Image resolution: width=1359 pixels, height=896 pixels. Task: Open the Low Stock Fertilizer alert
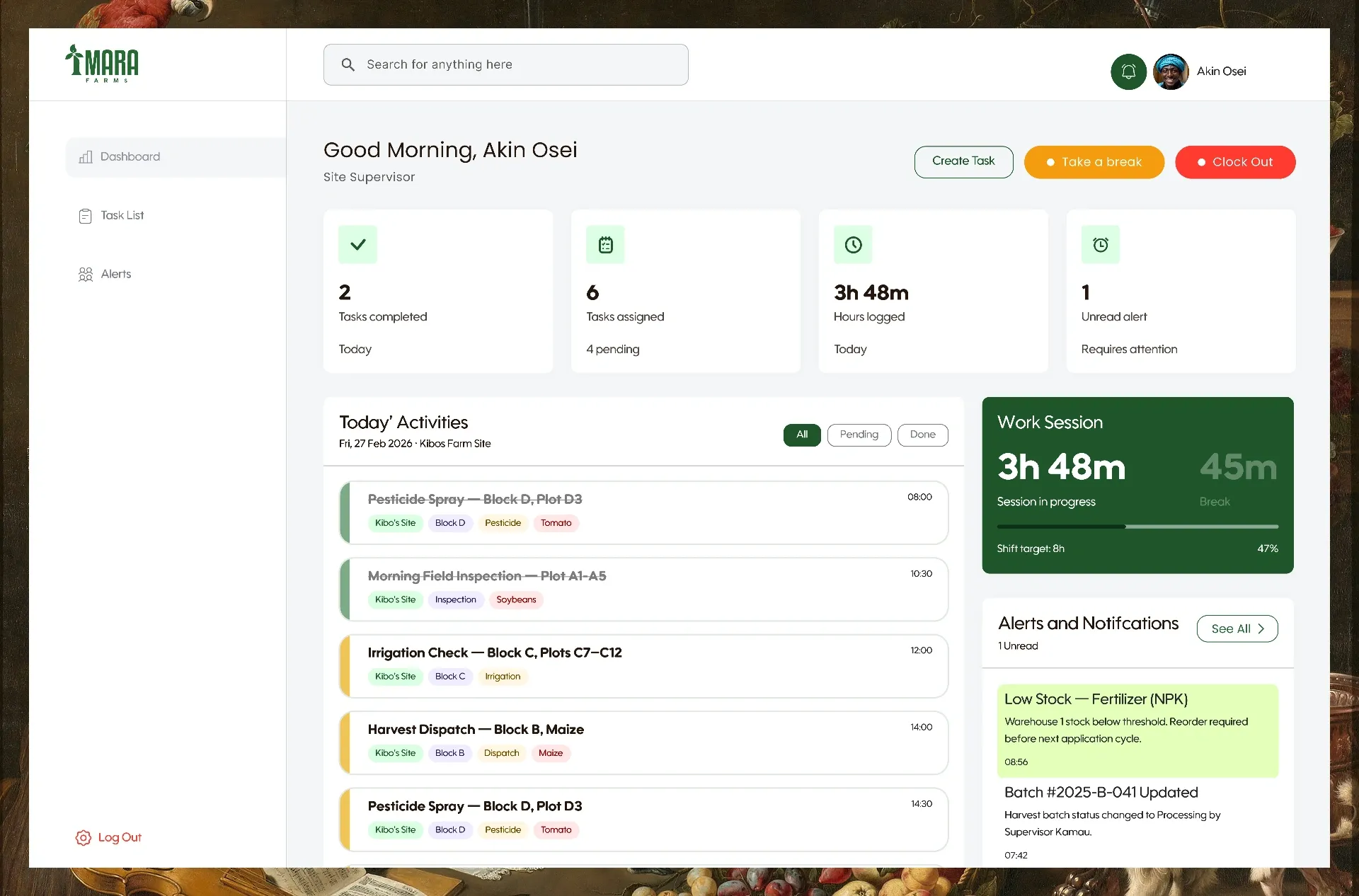pos(1137,730)
